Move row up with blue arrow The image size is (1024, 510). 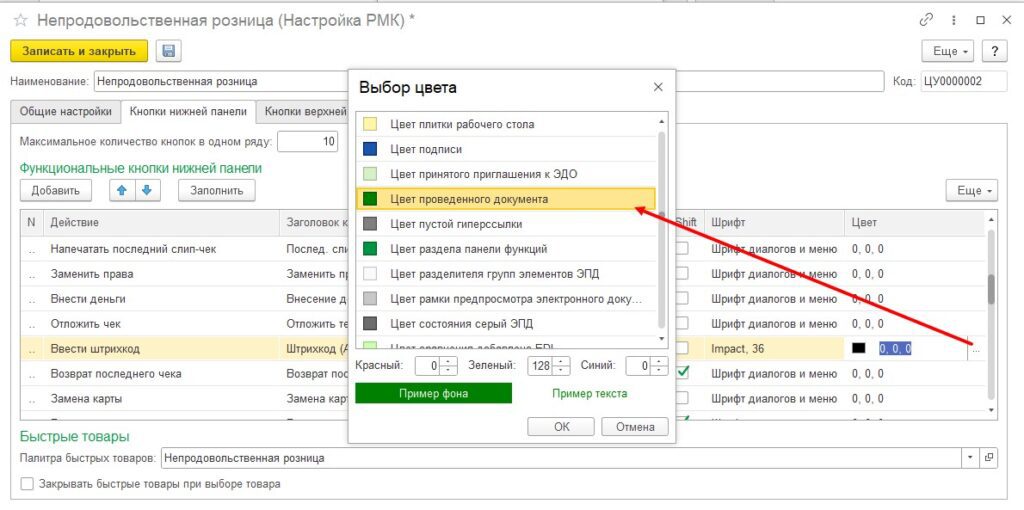point(123,190)
